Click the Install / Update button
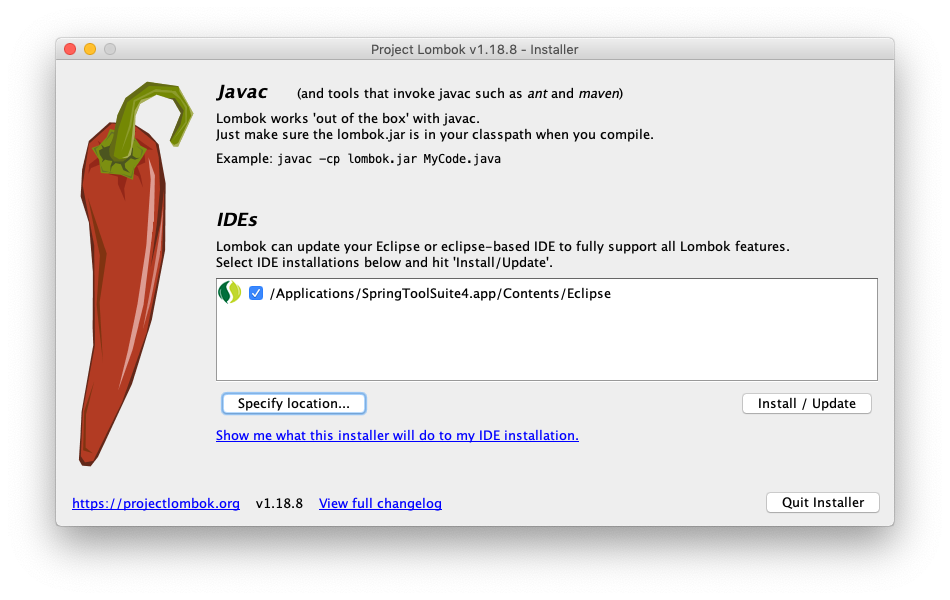This screenshot has height=600, width=950. (x=806, y=404)
